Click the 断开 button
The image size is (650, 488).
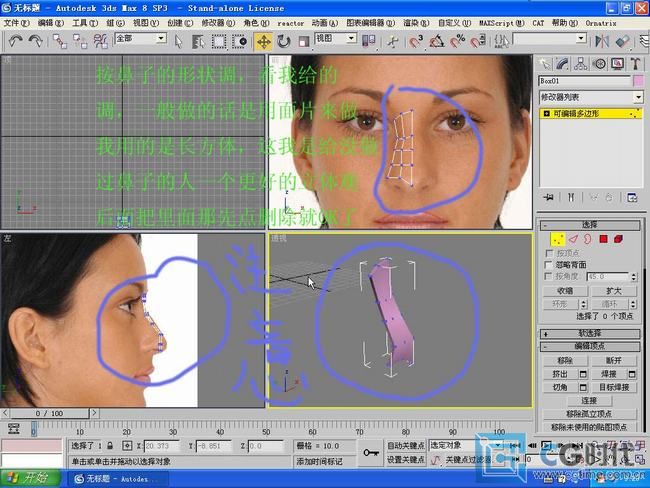pos(614,361)
